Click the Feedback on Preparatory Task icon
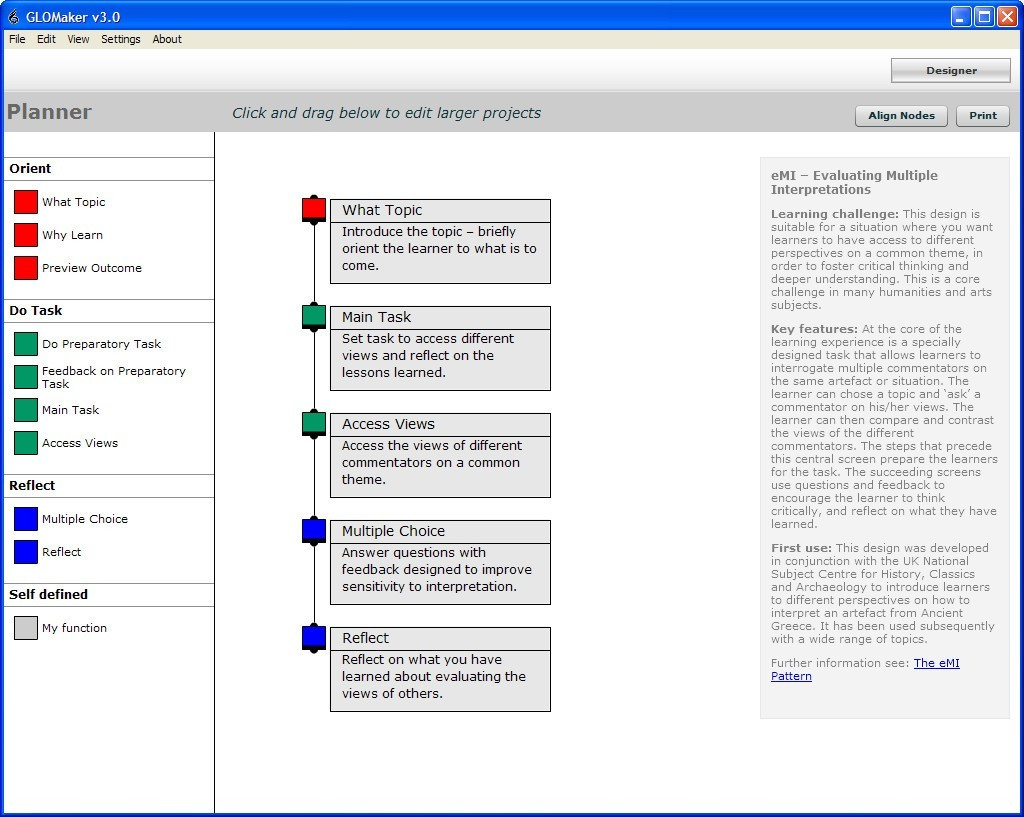1024x817 pixels. (x=26, y=377)
